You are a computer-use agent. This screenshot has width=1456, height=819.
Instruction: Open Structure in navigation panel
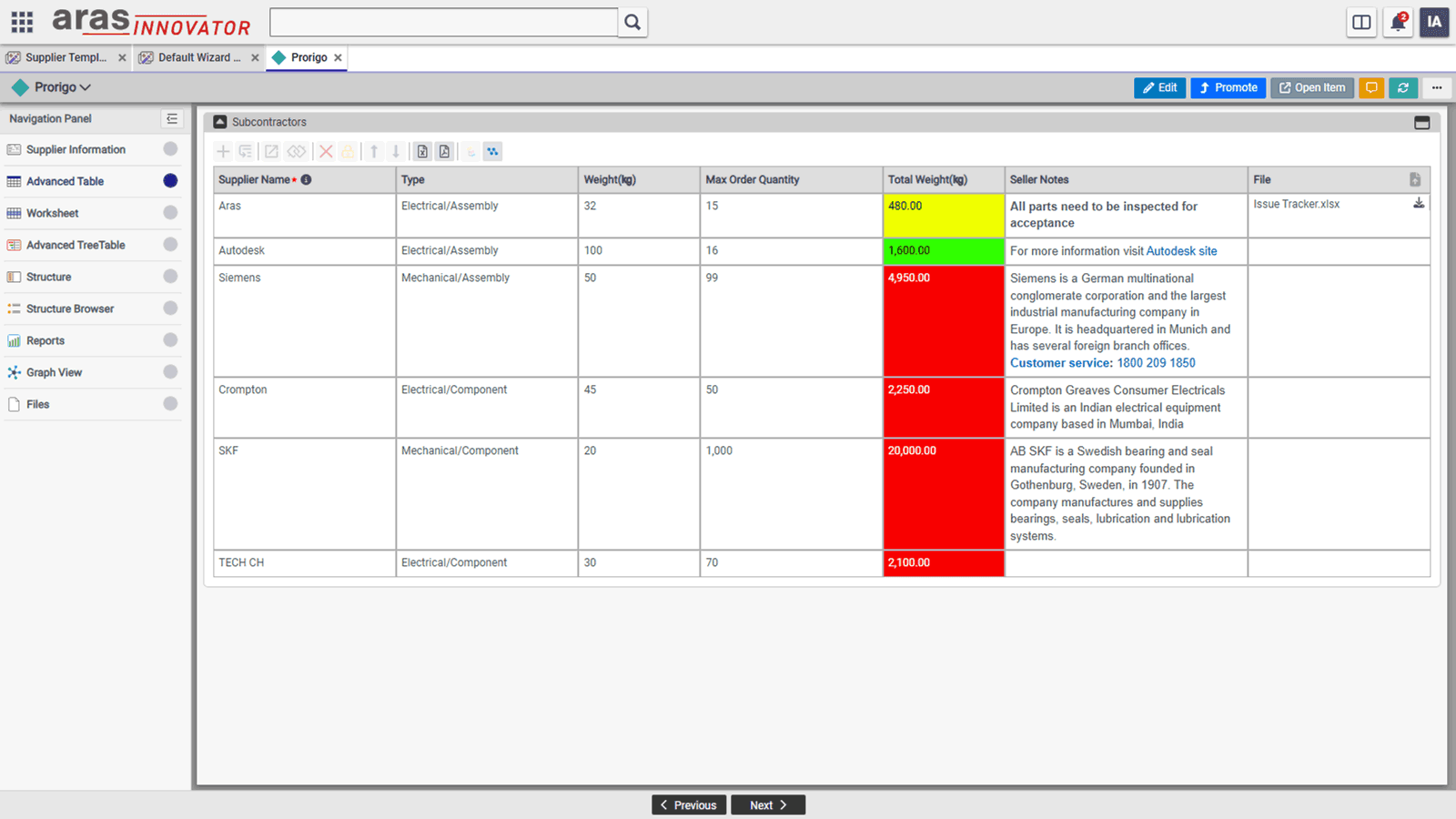[48, 277]
